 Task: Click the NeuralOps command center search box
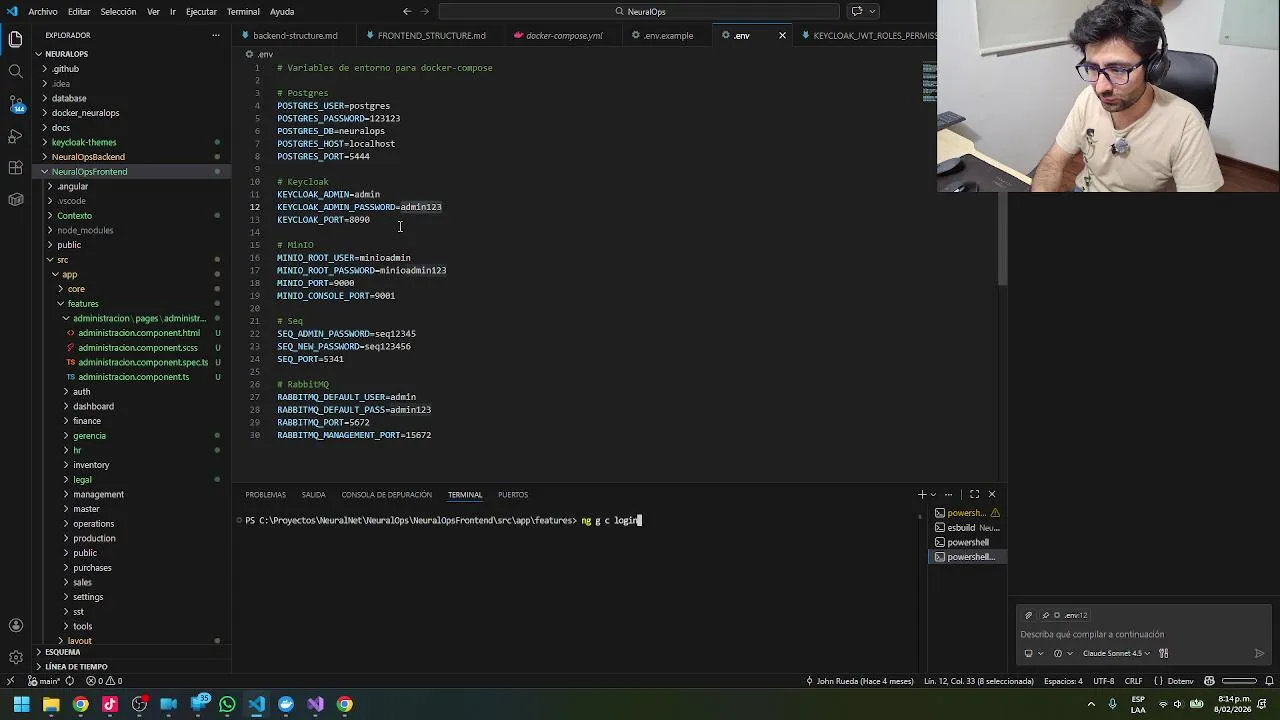pyautogui.click(x=639, y=11)
